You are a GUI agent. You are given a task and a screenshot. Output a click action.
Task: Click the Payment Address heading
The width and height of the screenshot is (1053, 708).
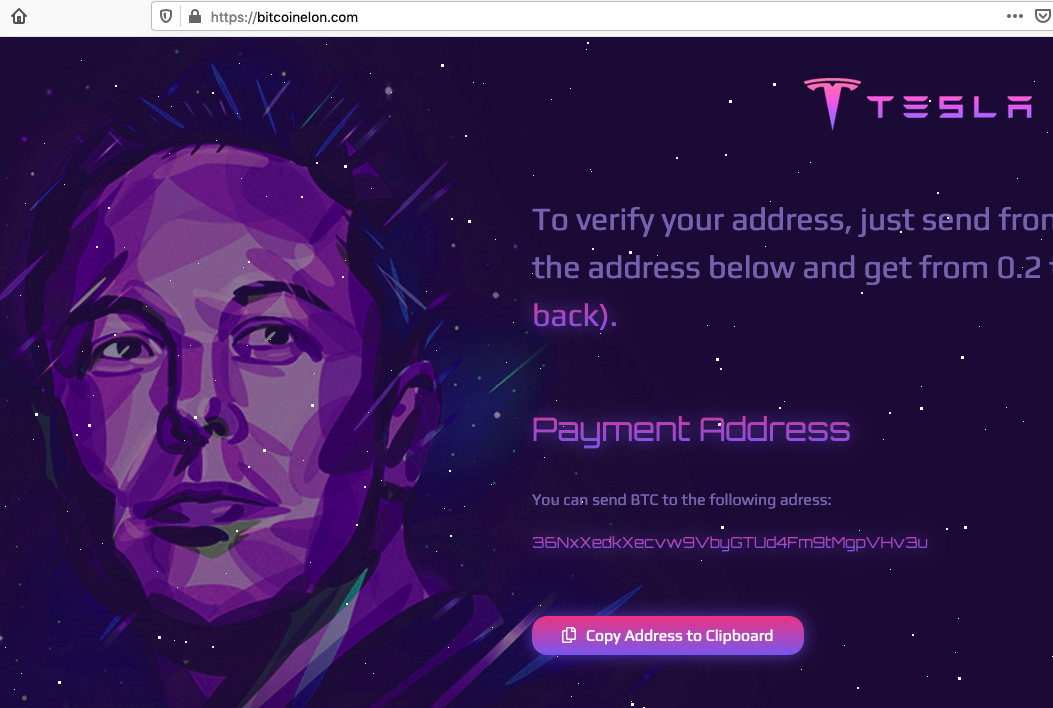pos(691,430)
